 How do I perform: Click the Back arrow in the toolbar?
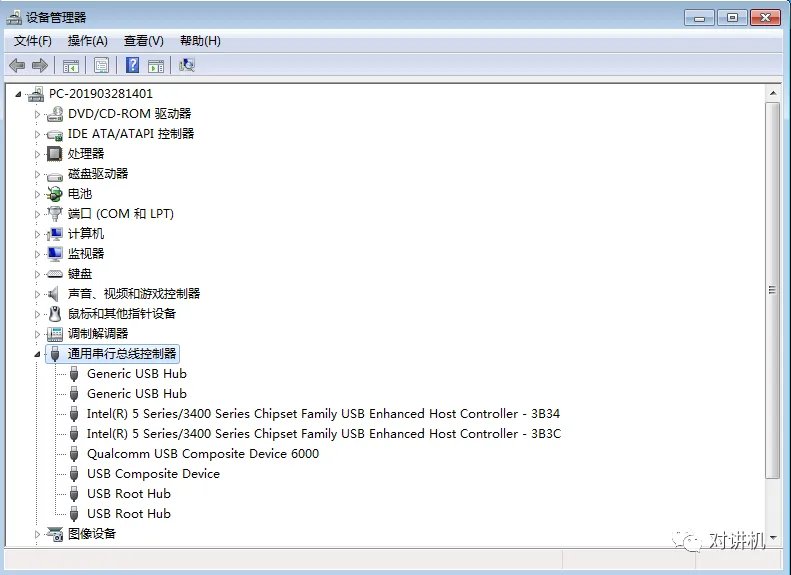(17, 65)
